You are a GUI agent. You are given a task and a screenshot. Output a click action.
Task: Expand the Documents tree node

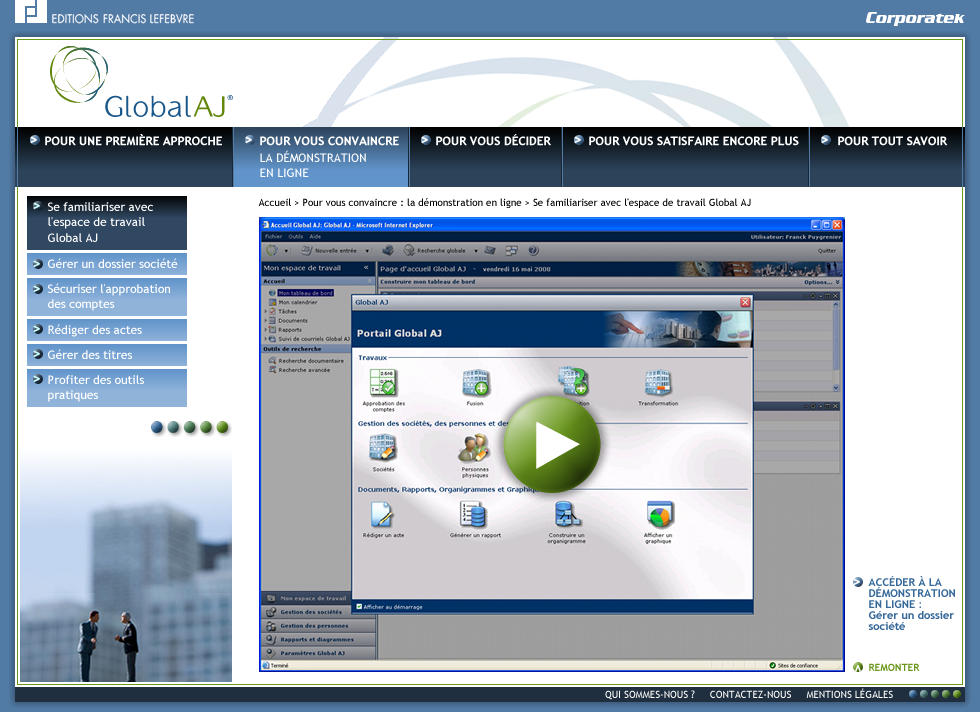click(266, 320)
